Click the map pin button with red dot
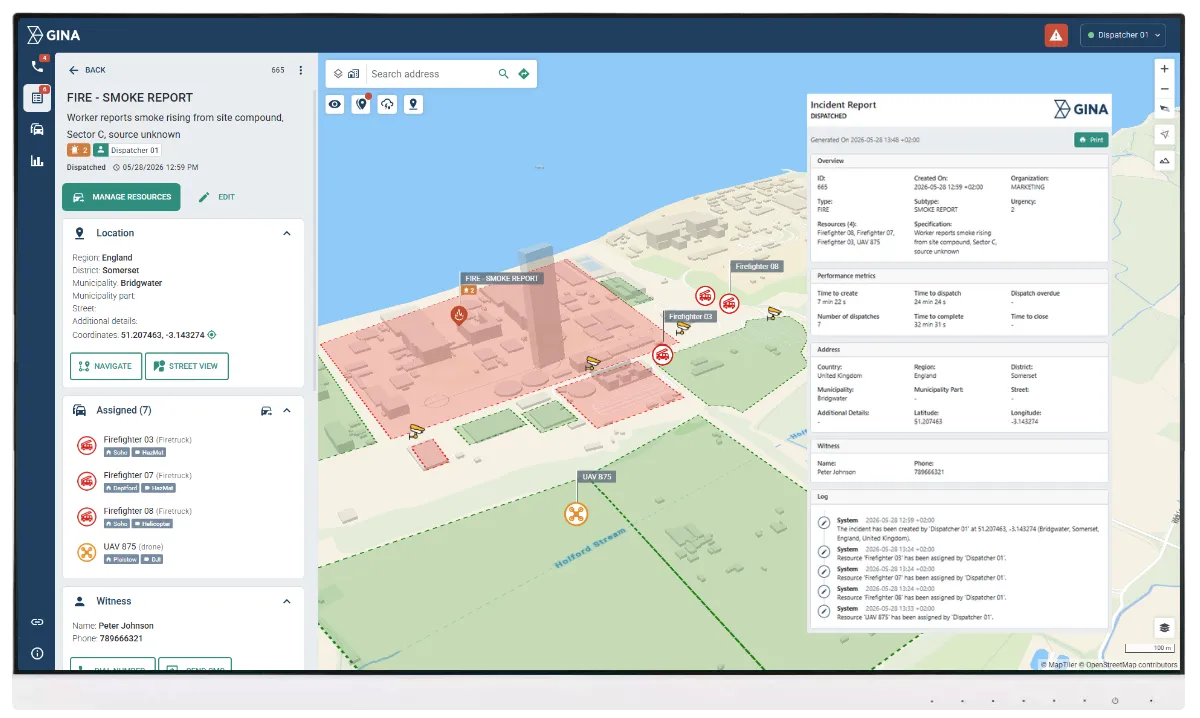The height and width of the screenshot is (718, 1200). [x=361, y=104]
